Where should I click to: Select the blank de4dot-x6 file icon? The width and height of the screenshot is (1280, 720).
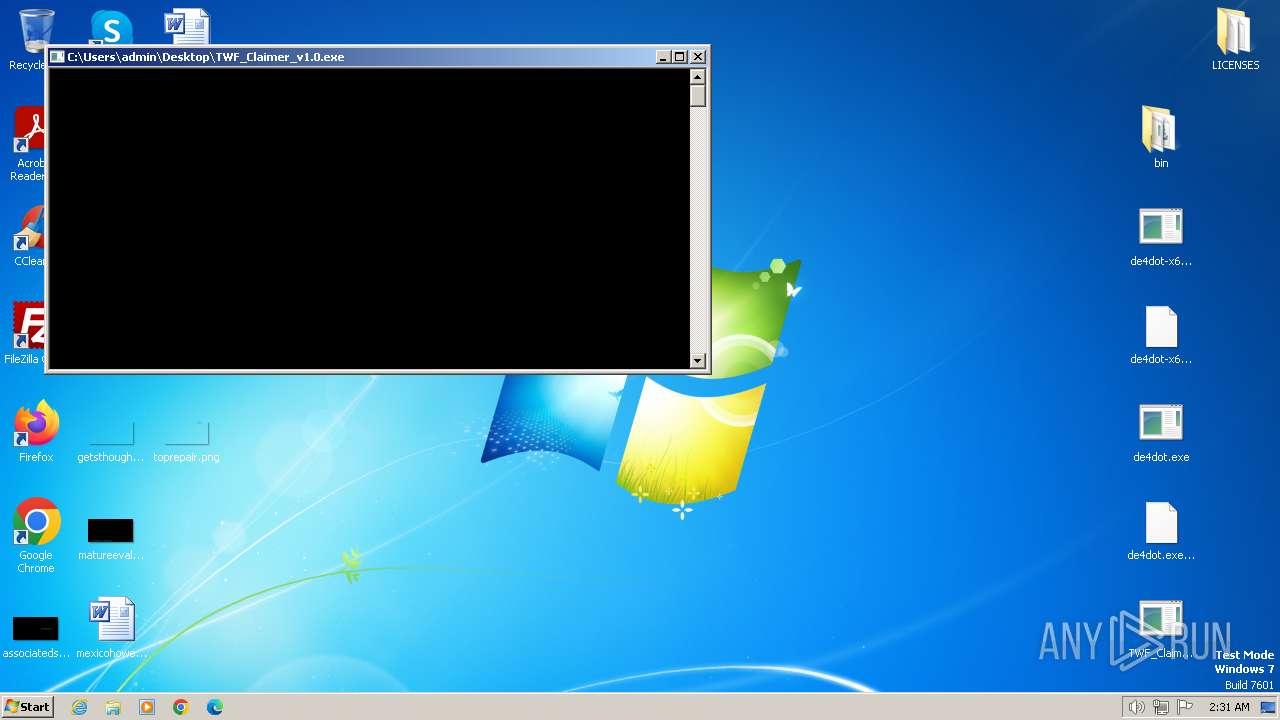(1161, 335)
